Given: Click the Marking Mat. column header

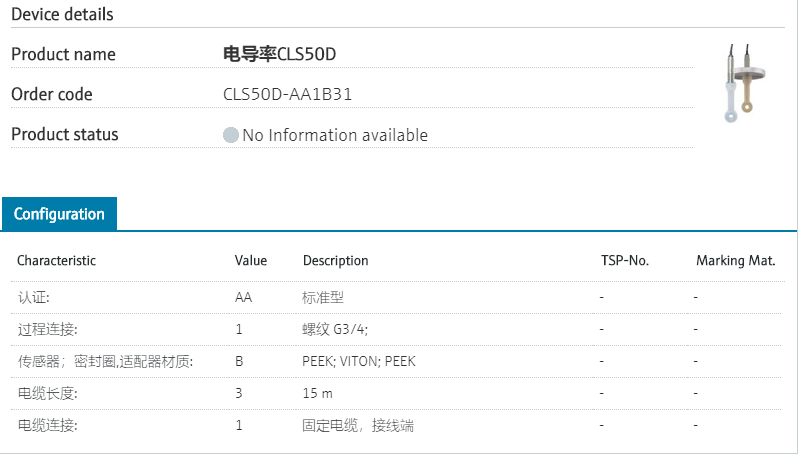Looking at the screenshot, I should 736,261.
